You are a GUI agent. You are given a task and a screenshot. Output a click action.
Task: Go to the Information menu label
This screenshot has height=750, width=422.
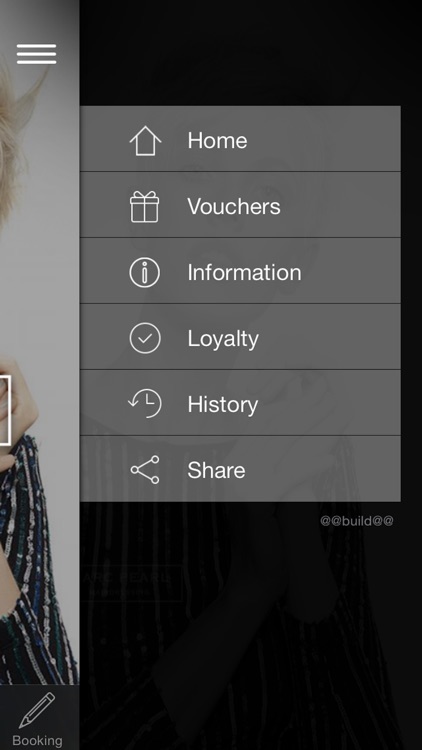244,272
